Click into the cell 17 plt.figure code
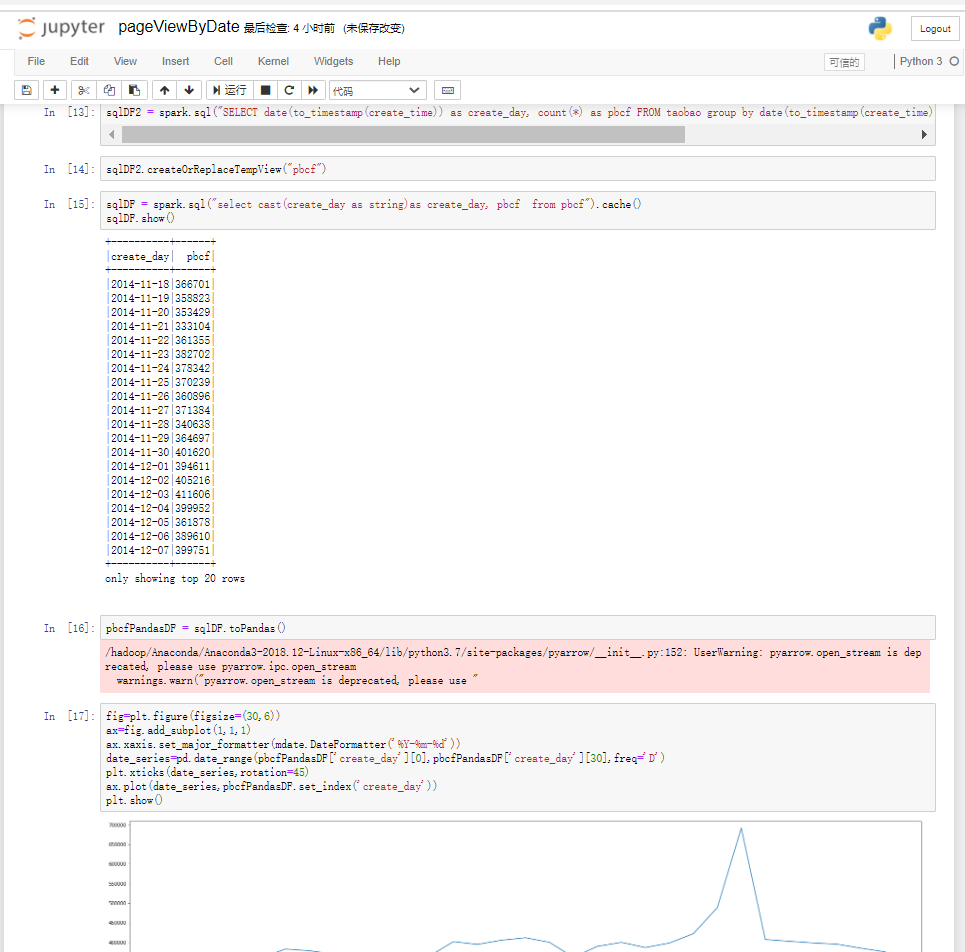 coord(518,758)
